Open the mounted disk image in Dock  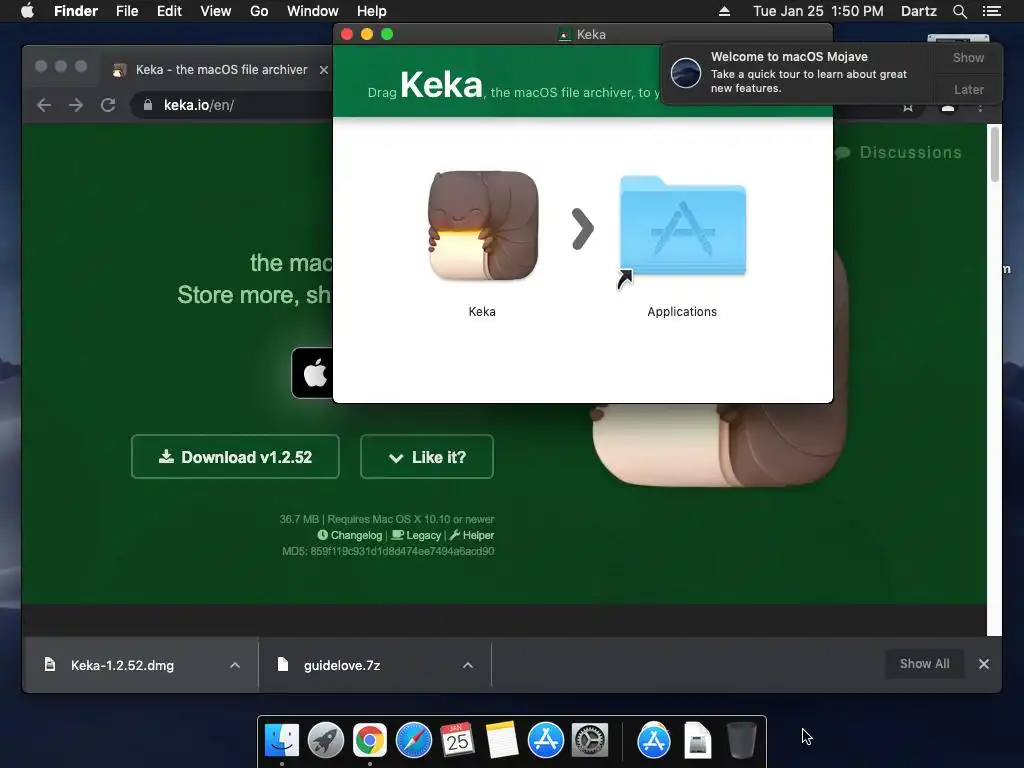[x=697, y=741]
